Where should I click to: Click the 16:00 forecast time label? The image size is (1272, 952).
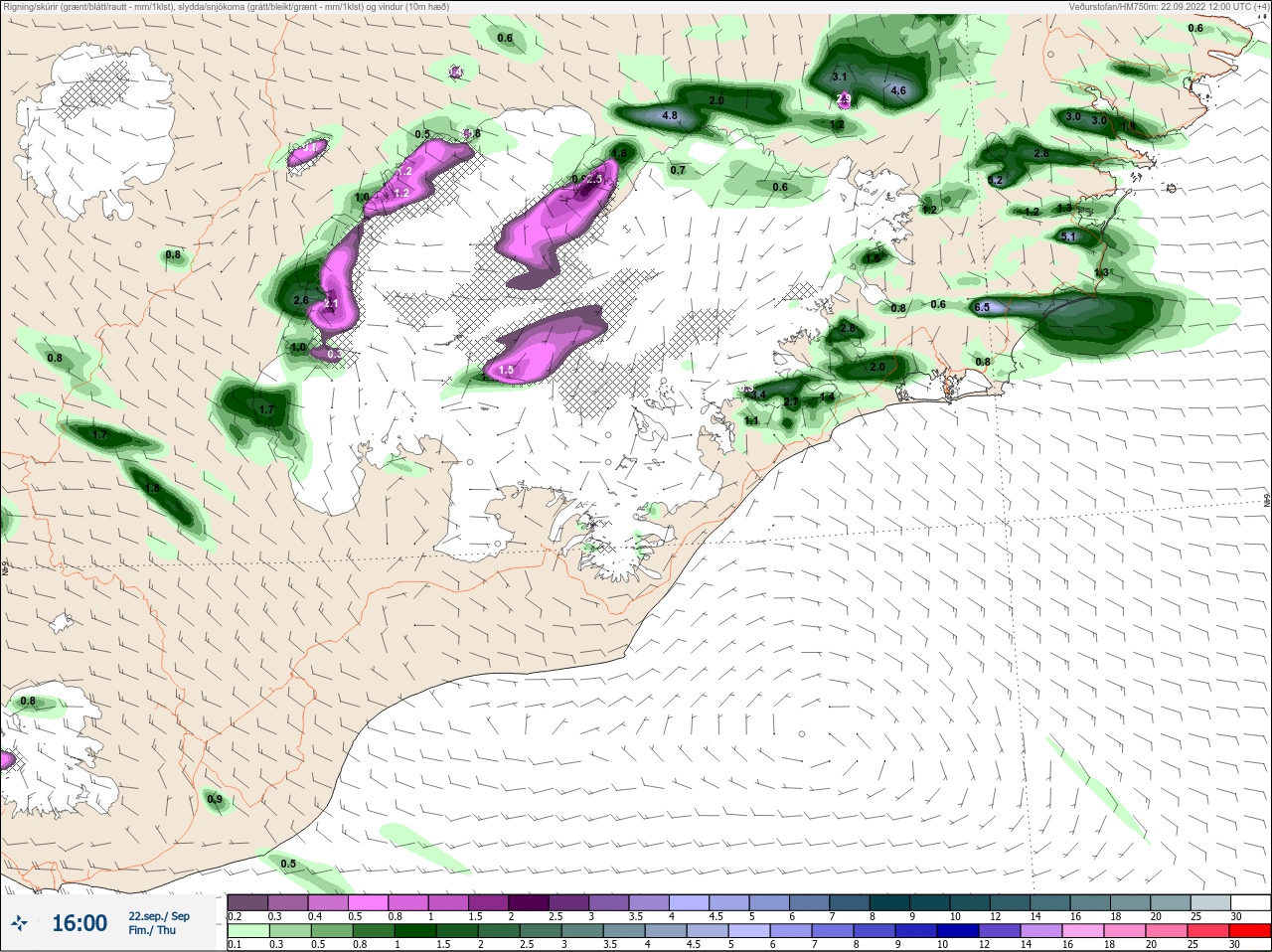tap(79, 923)
